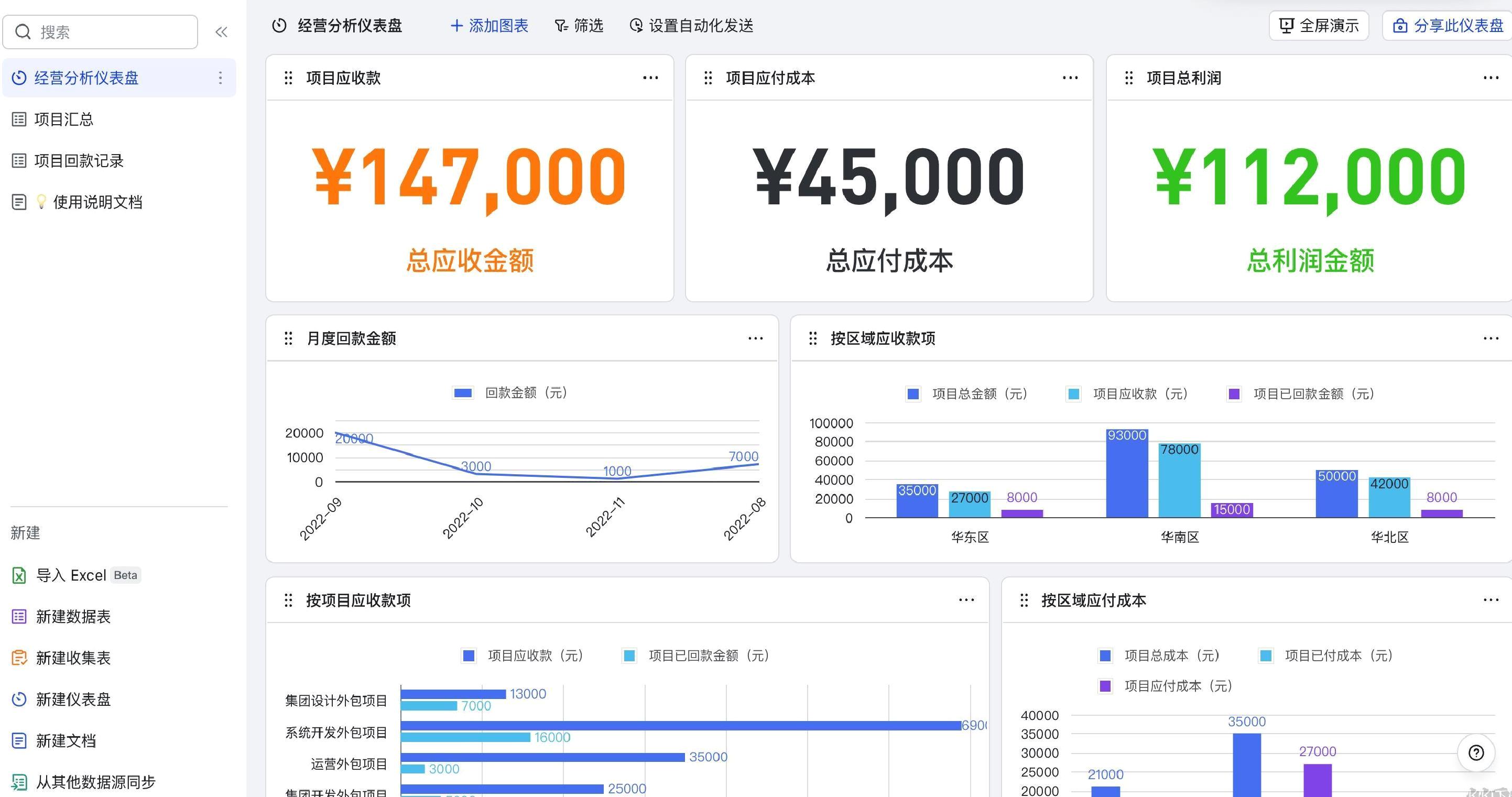The image size is (1512, 797).
Task: Toggle 项目已回款金额（元） legend in 按项目应收款项
Action: (696, 656)
